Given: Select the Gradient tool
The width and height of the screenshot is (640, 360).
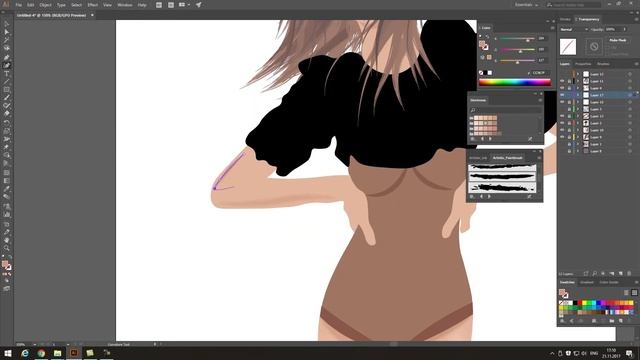Looking at the screenshot, I should [7, 181].
